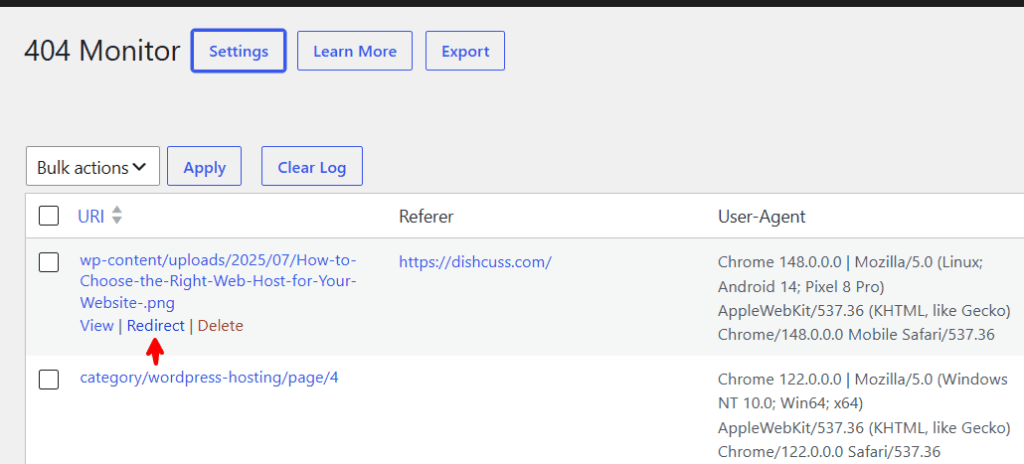1024x464 pixels.
Task: Delete the png URI log entry
Action: click(x=220, y=325)
